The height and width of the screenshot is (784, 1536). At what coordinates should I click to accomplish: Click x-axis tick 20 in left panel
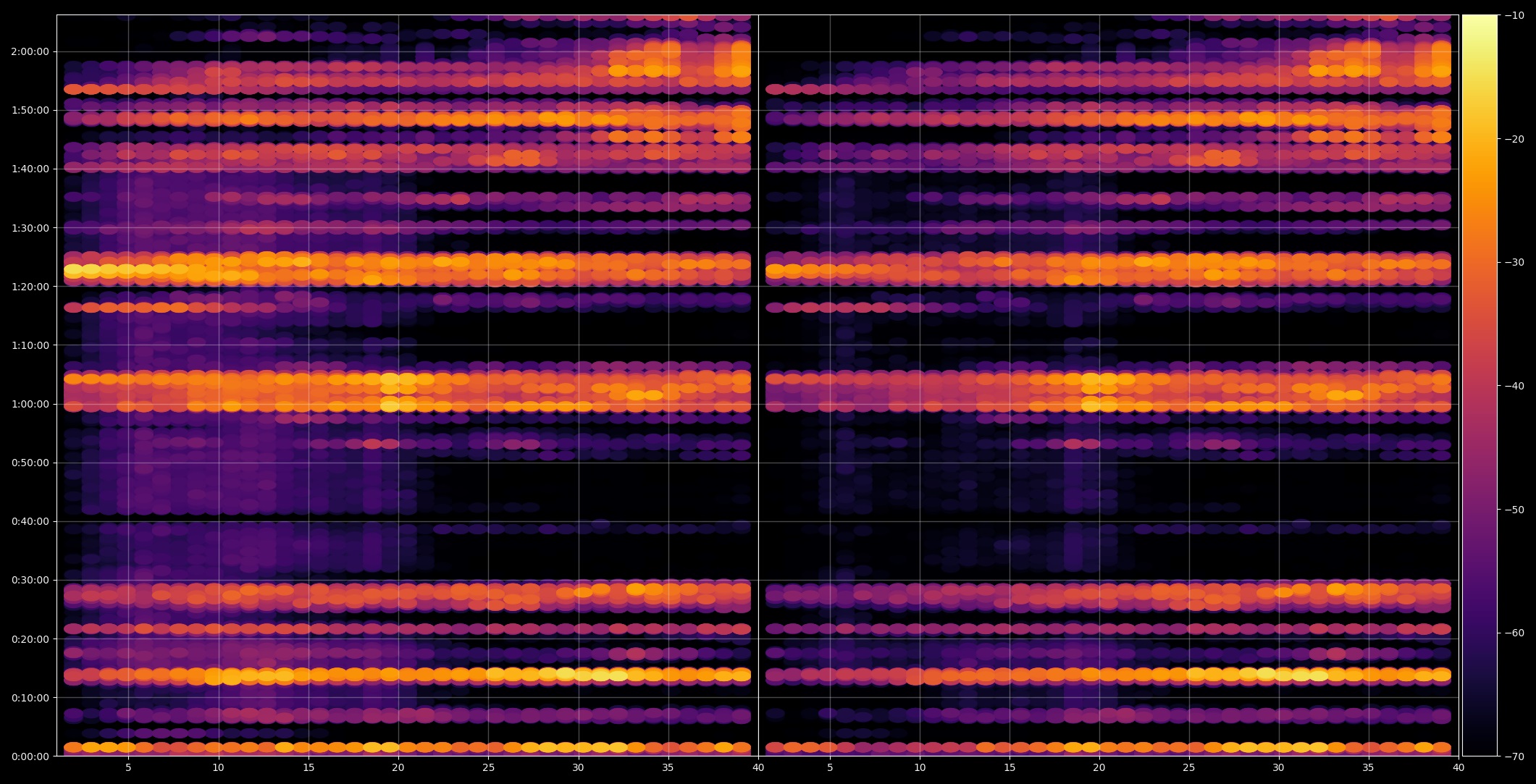pos(398,767)
